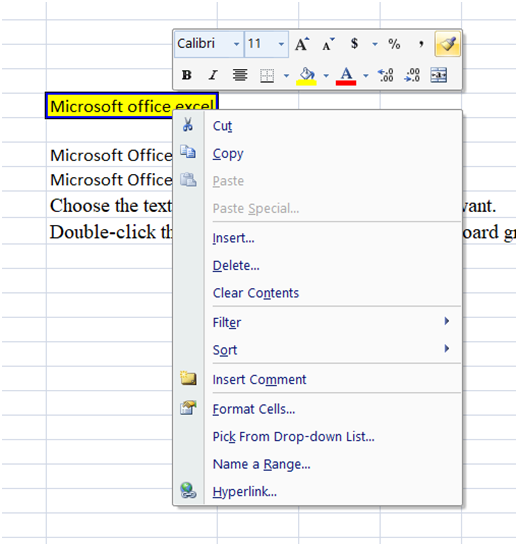
Task: Click Merge and Center icon
Action: pos(439,75)
